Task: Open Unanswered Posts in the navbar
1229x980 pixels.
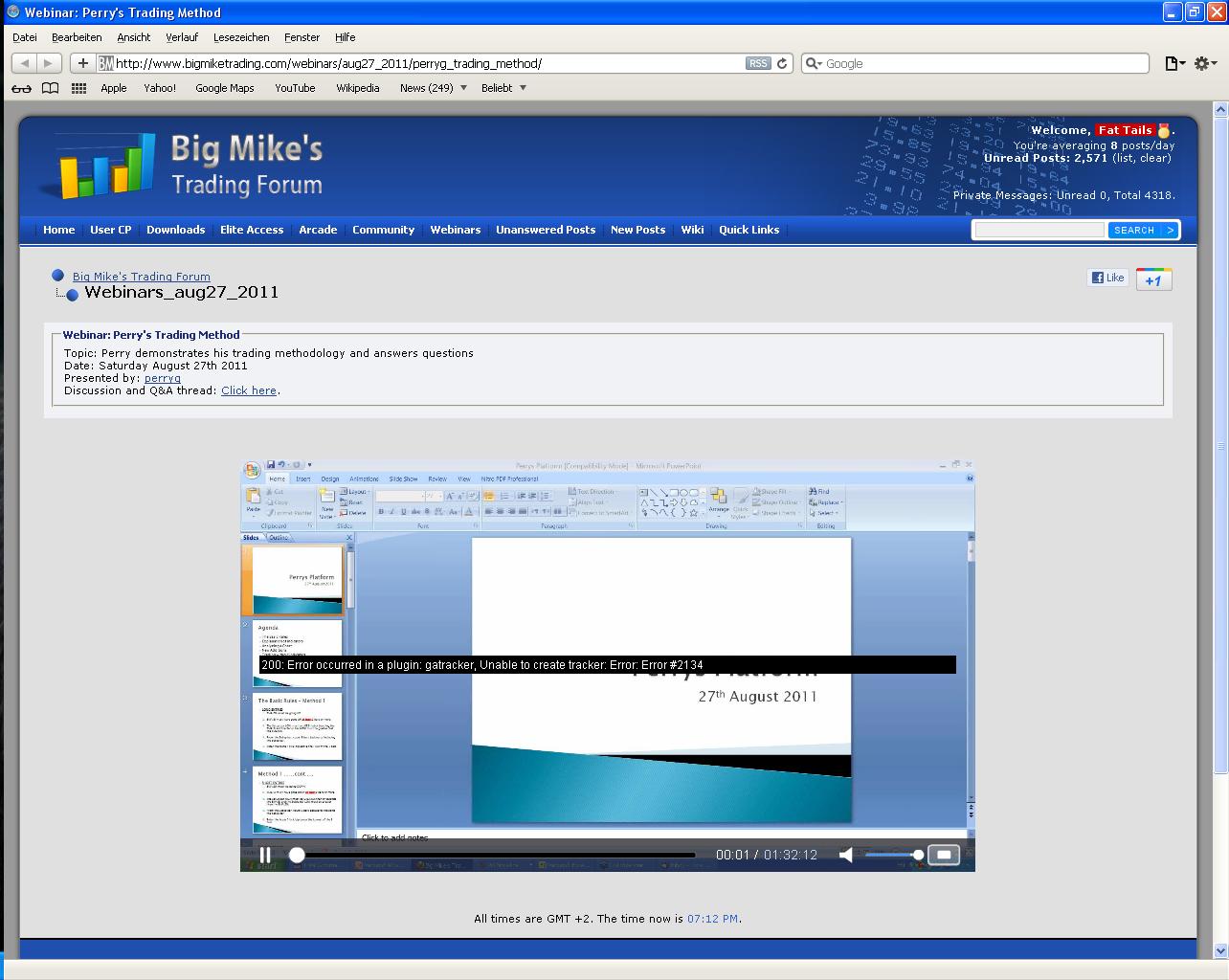Action: tap(546, 230)
